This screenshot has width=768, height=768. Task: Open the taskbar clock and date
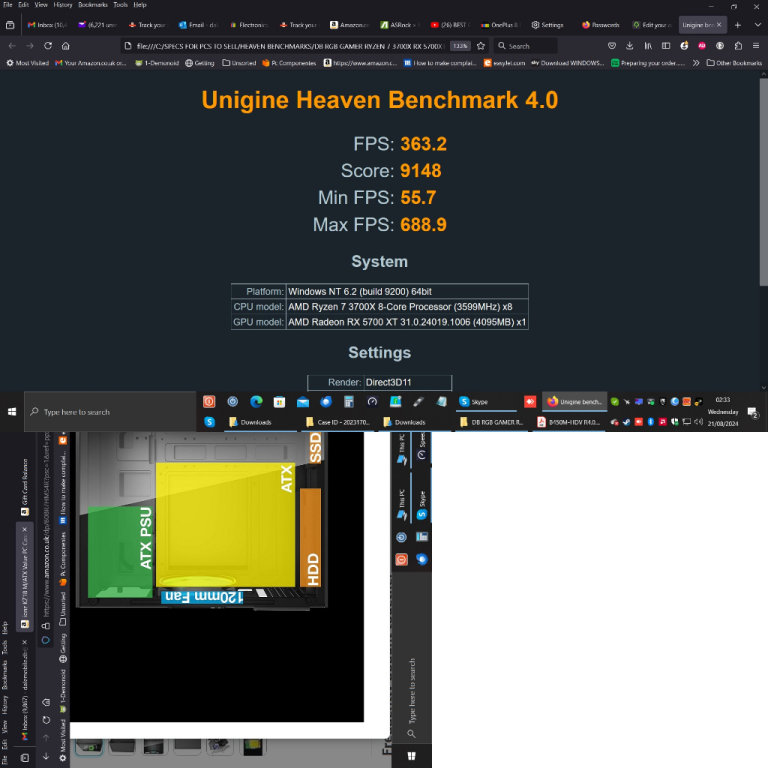[x=723, y=412]
